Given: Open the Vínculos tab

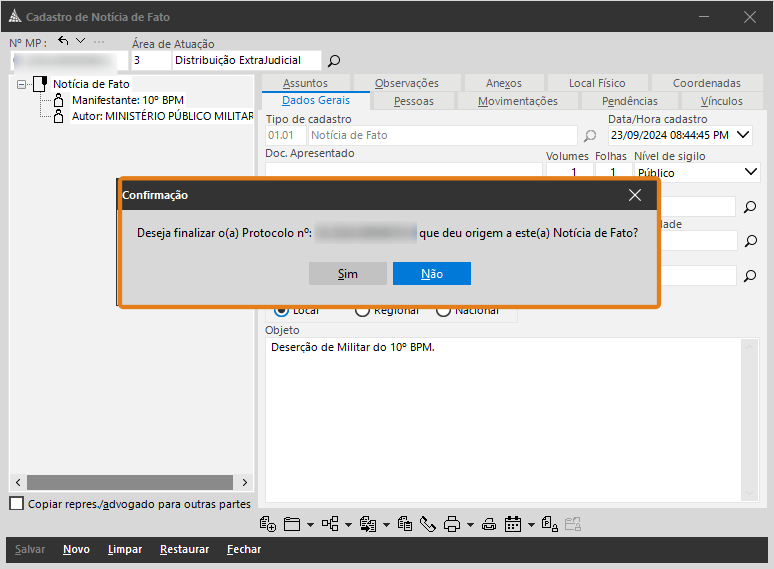Looking at the screenshot, I should [x=722, y=101].
